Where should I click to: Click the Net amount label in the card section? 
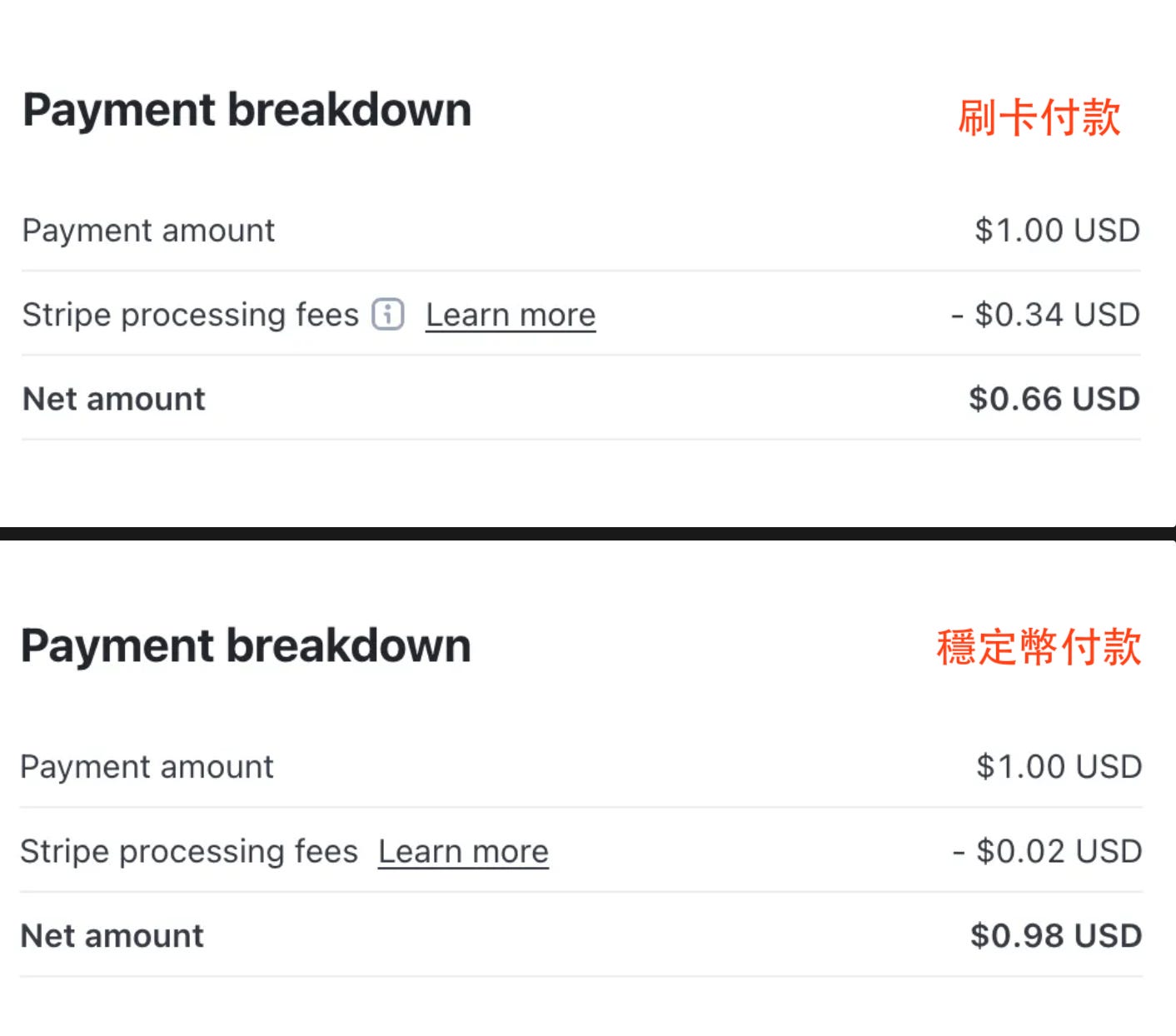tap(112, 398)
